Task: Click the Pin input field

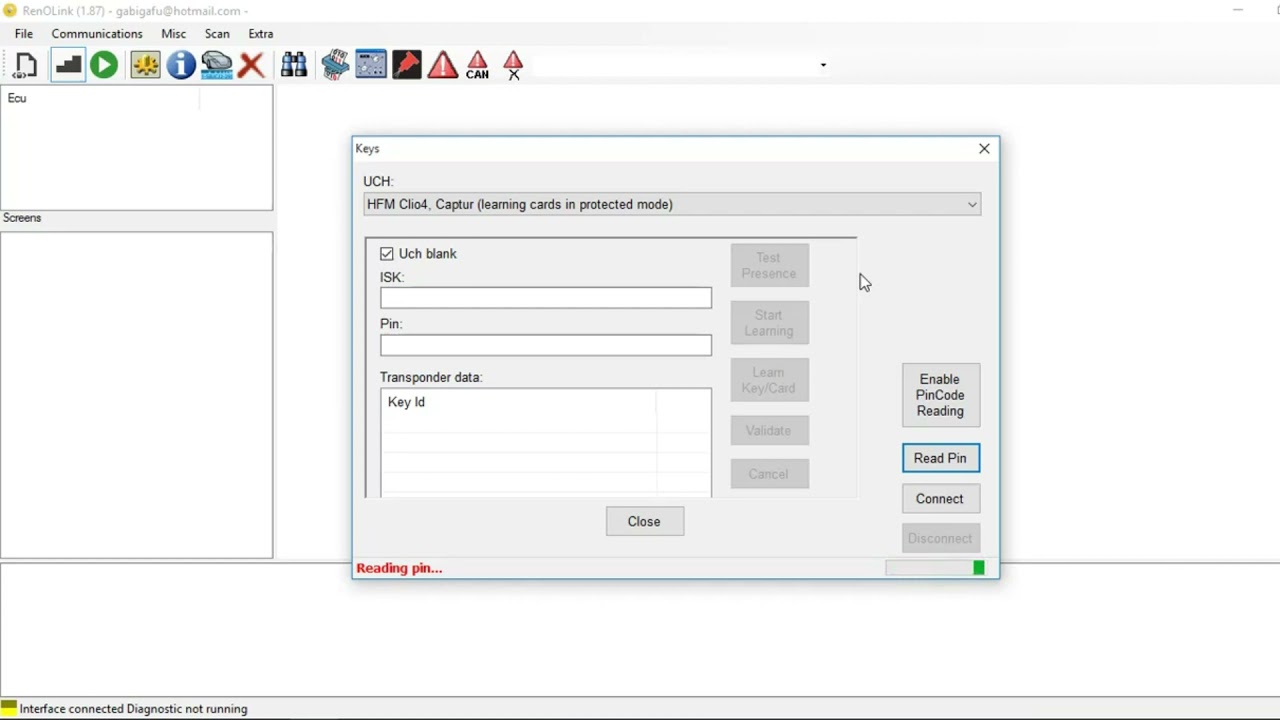Action: click(x=546, y=345)
